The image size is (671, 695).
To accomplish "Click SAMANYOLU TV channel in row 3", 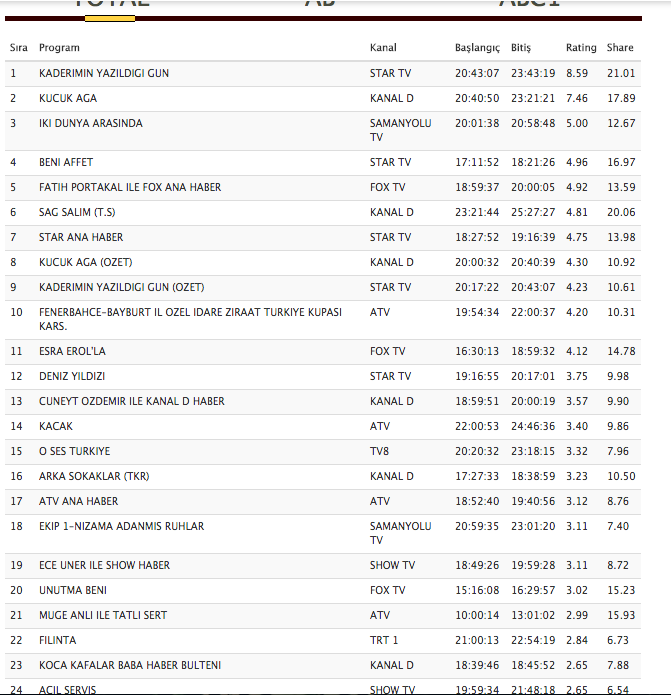I will tap(401, 130).
